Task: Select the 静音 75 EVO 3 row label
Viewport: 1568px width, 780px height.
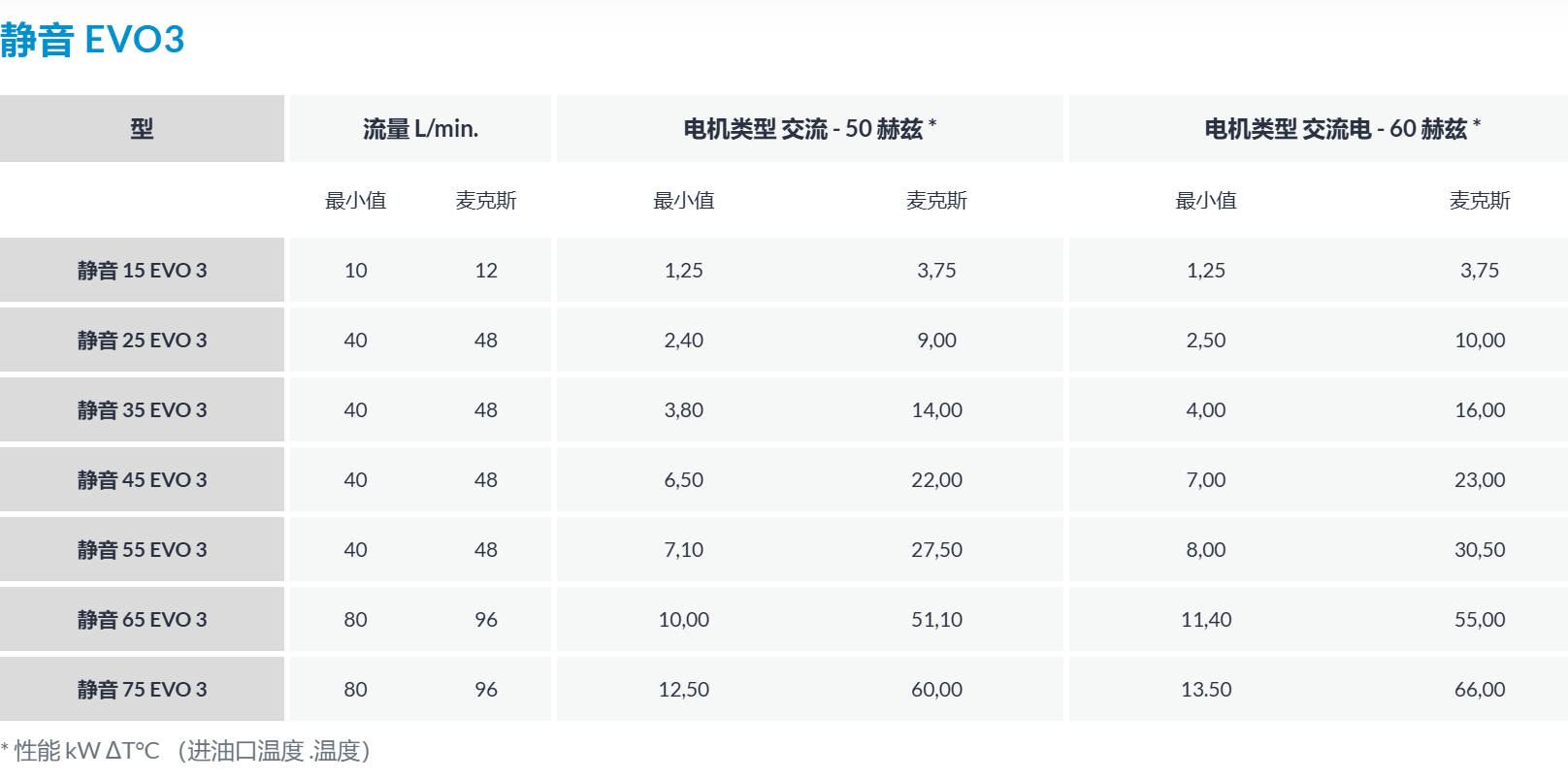Action: (x=142, y=689)
